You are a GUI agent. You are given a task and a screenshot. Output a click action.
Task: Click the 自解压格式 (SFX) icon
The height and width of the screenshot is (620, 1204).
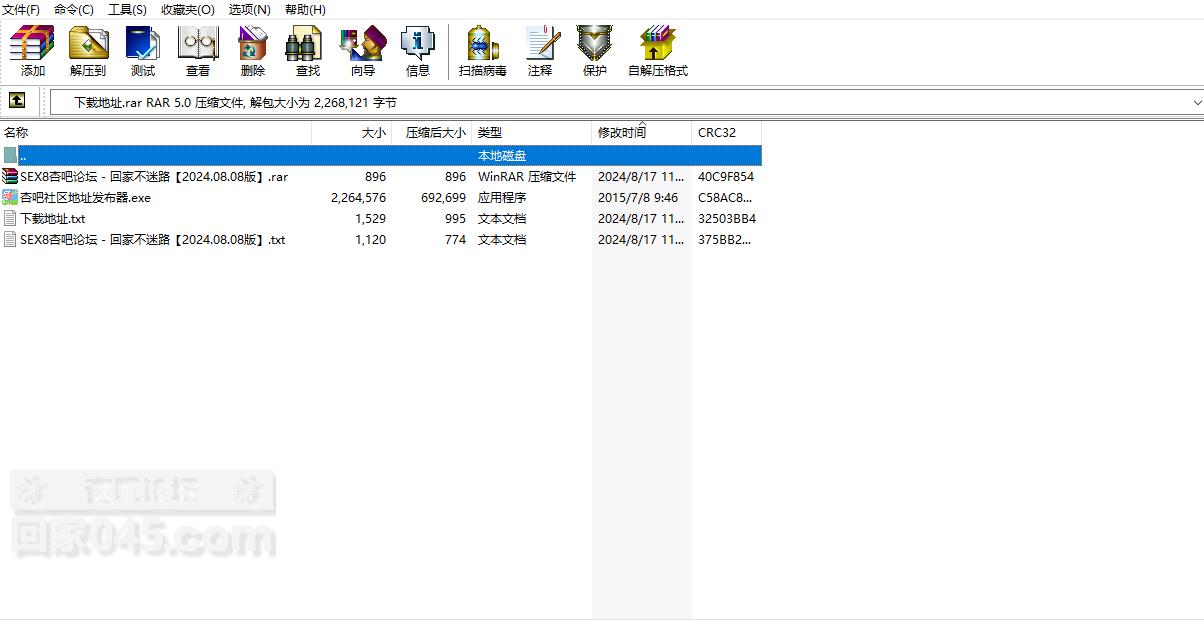tap(657, 46)
